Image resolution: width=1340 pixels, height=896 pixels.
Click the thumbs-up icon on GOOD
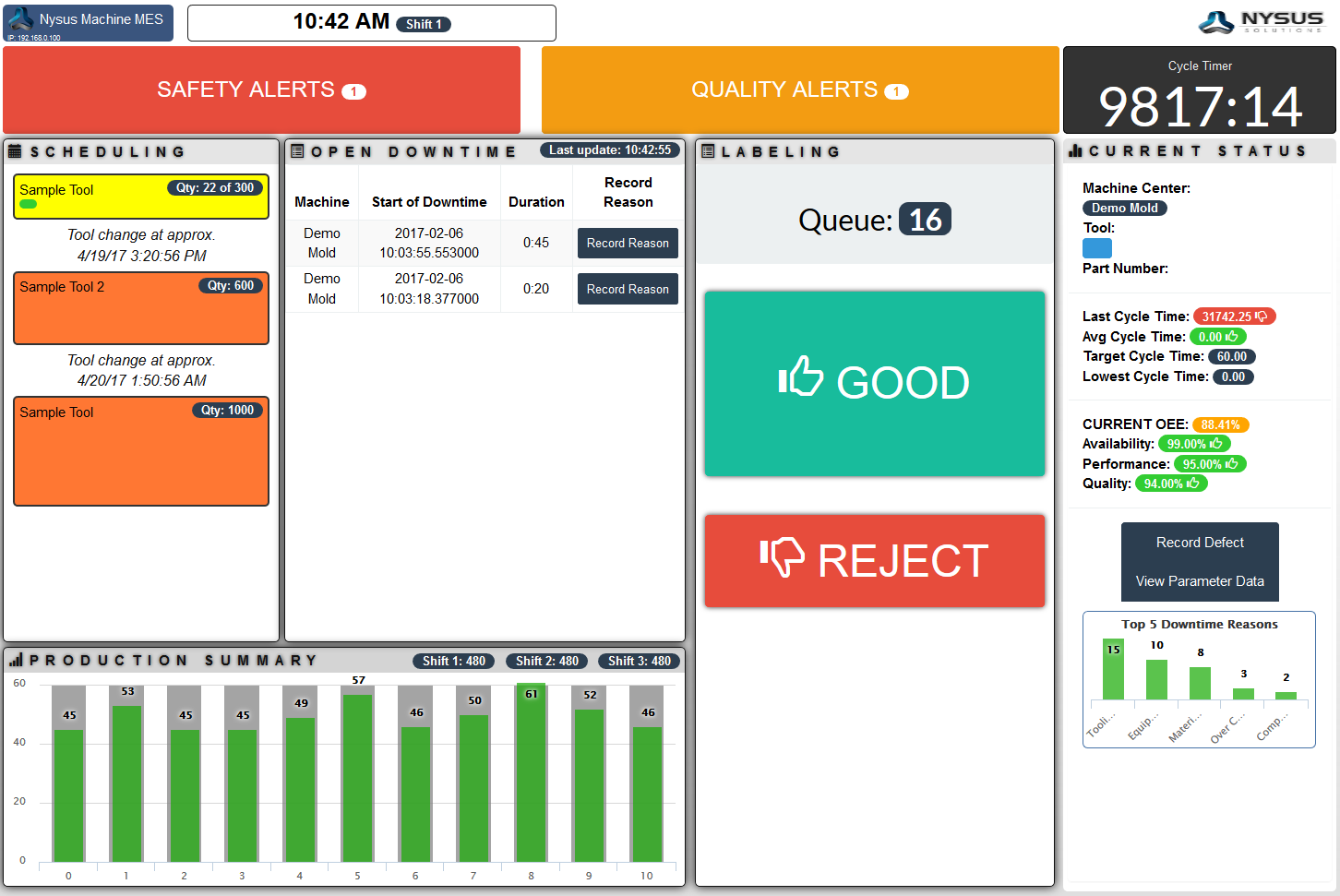[x=800, y=377]
